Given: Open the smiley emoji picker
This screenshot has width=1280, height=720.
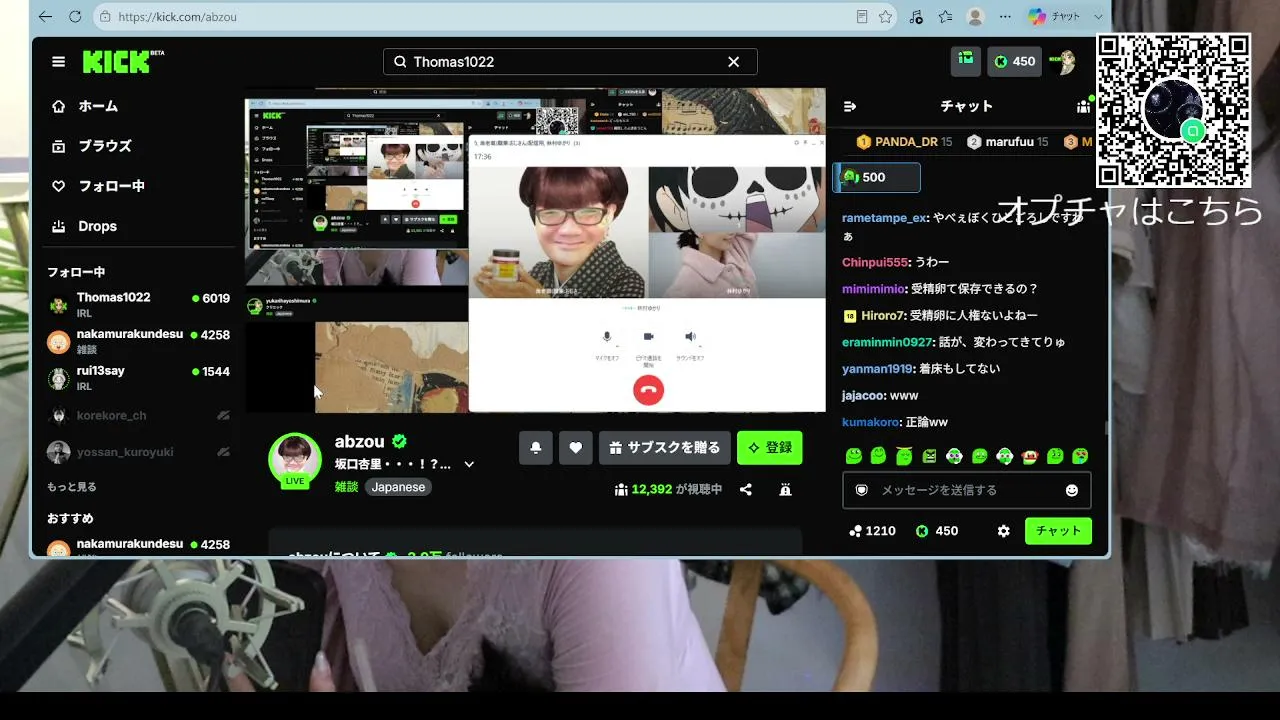Looking at the screenshot, I should [1072, 490].
